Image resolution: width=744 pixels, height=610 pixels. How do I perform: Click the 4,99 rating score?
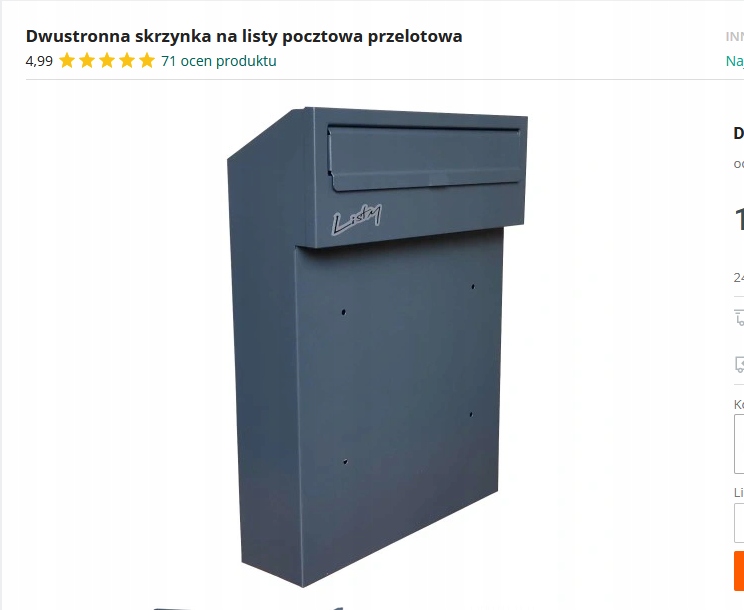[x=39, y=61]
